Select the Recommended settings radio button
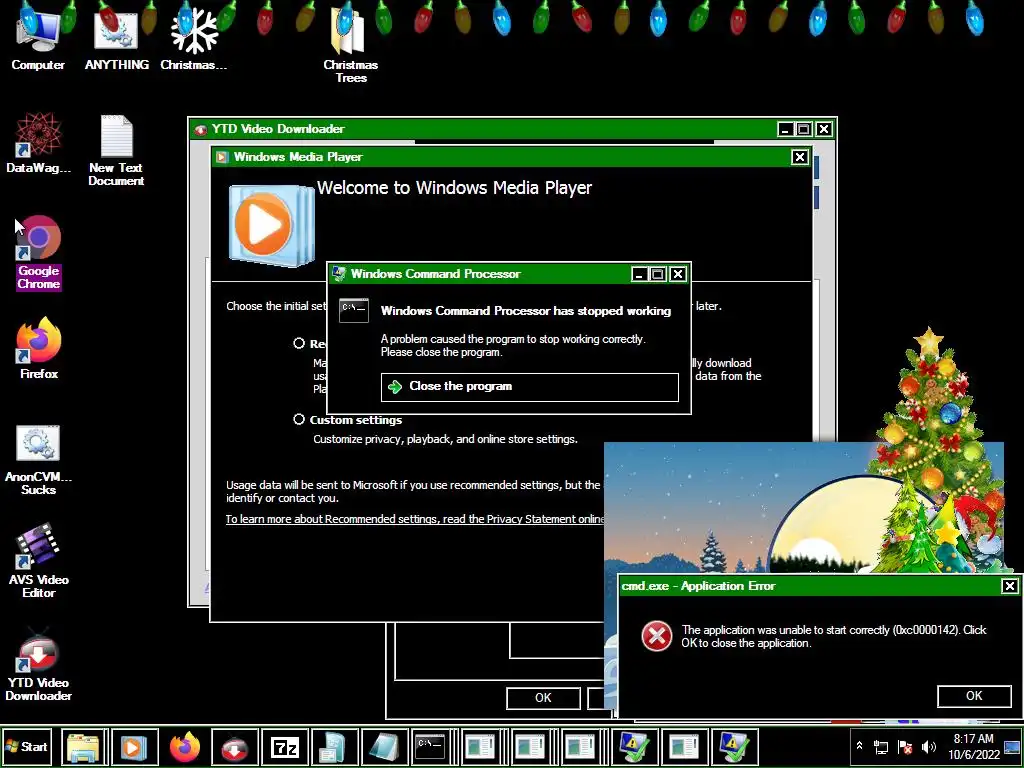 pyautogui.click(x=299, y=343)
